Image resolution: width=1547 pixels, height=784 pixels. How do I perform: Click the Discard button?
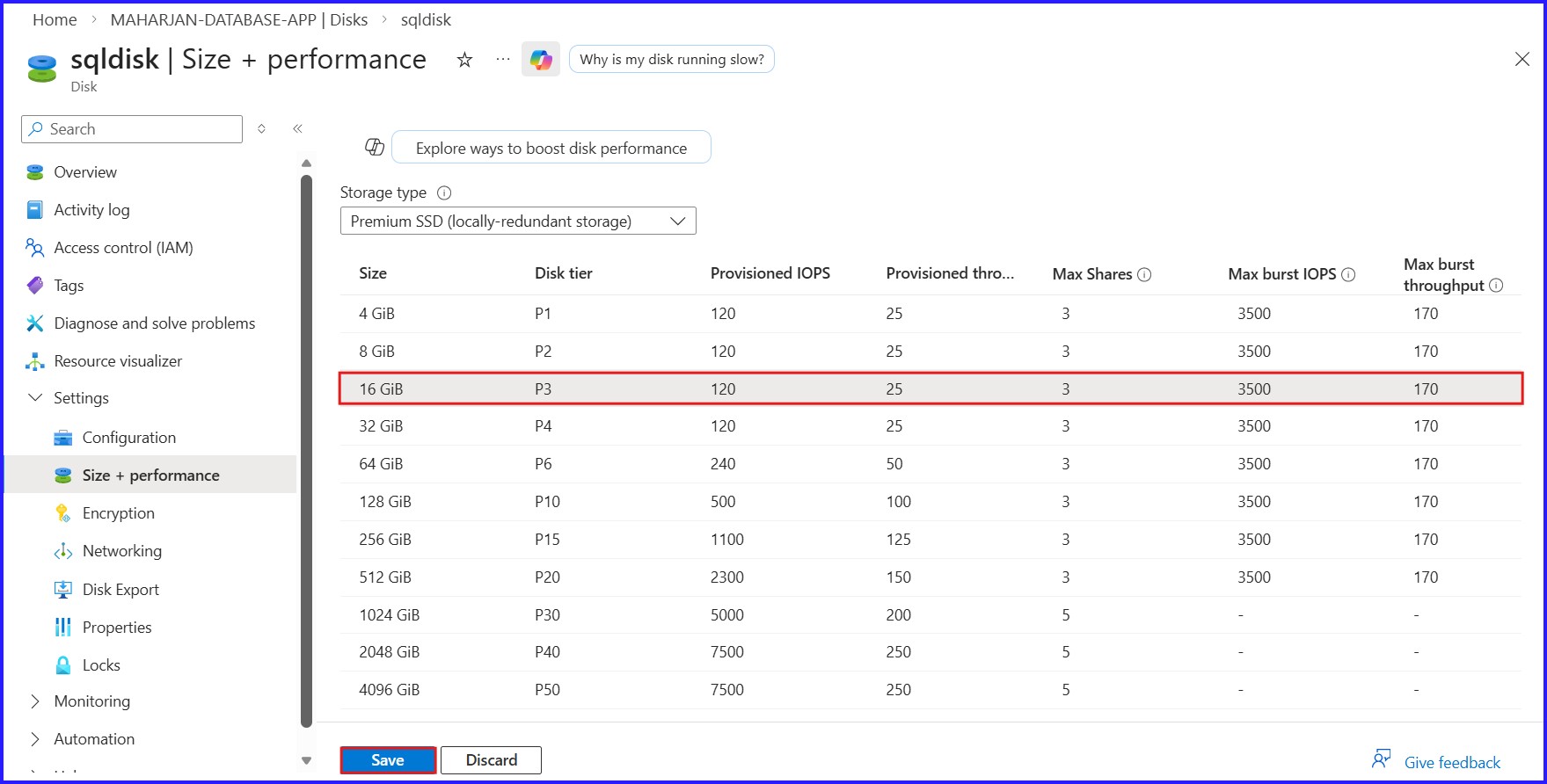coord(491,760)
